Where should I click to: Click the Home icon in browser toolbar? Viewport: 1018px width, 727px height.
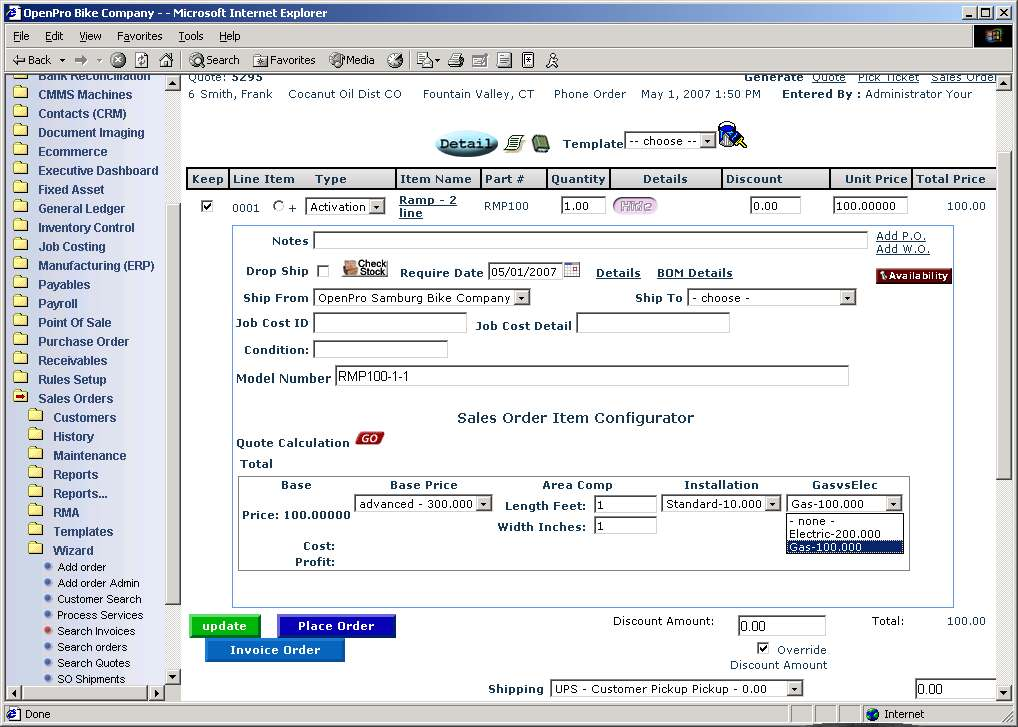(166, 60)
